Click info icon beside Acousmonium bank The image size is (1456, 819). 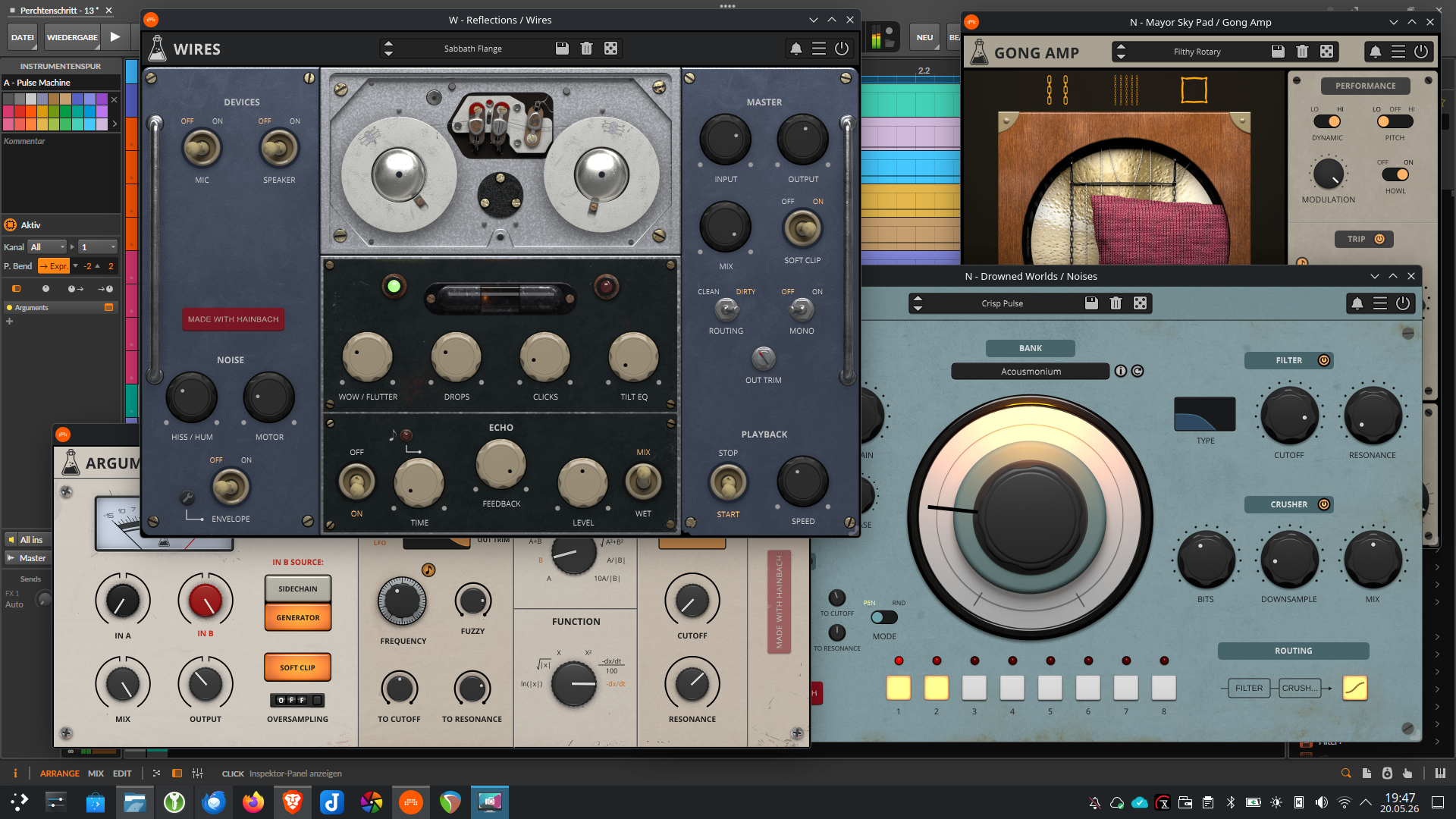[1120, 371]
